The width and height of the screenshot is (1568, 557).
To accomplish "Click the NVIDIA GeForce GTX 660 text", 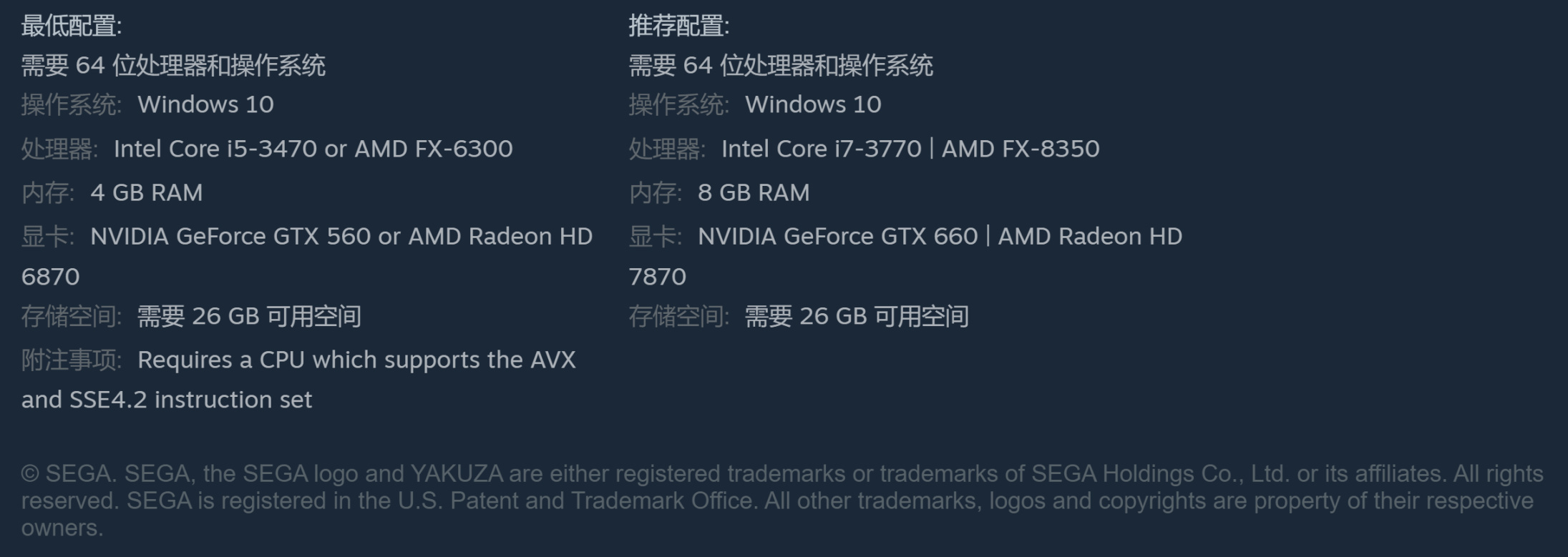I will (x=837, y=237).
